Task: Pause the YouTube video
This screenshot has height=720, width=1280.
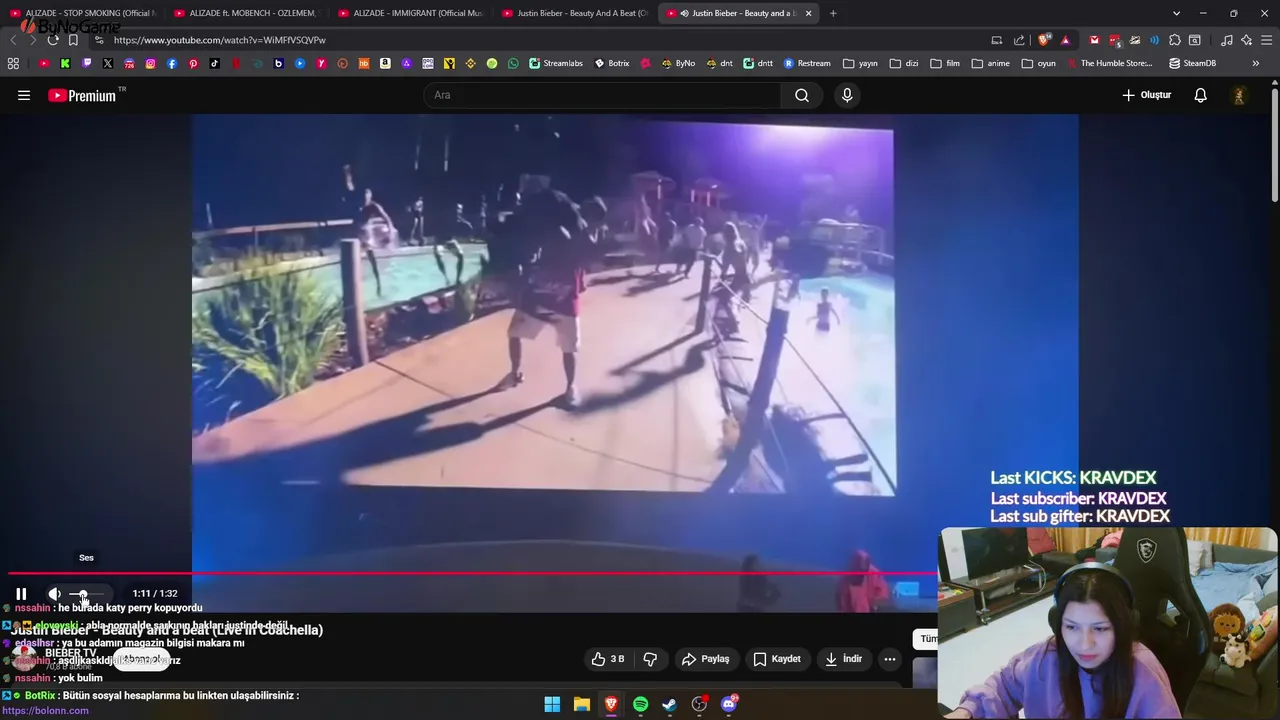Action: (21, 594)
